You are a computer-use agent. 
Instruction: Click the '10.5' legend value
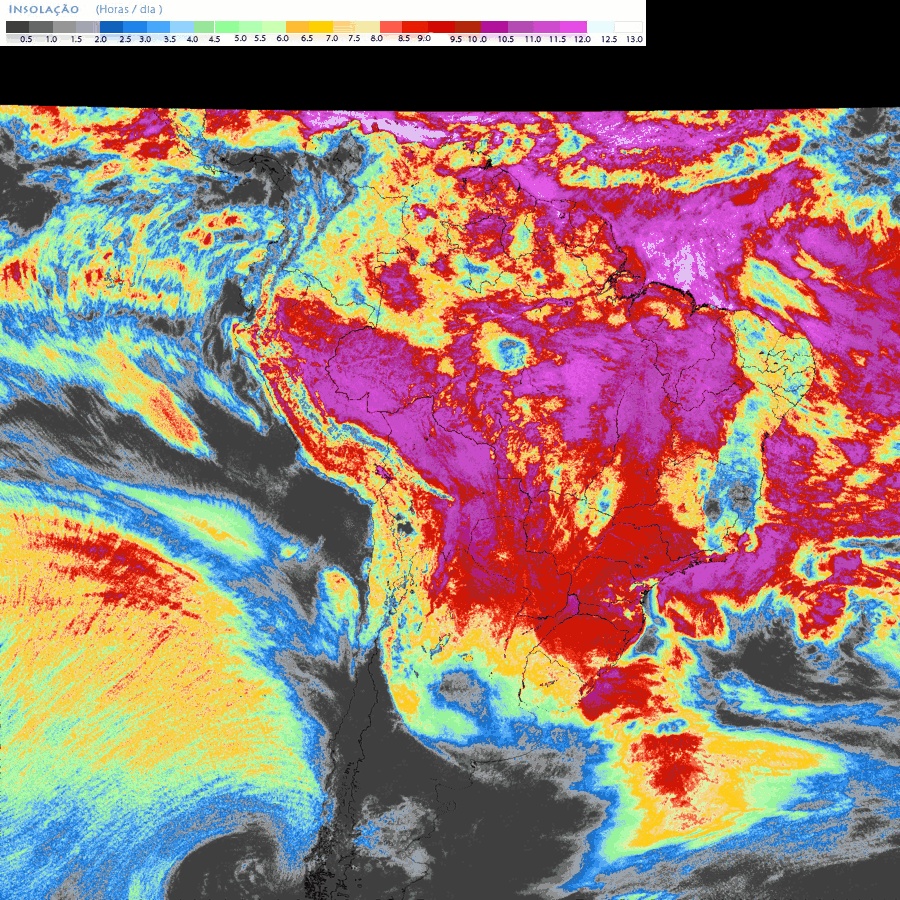click(x=506, y=40)
